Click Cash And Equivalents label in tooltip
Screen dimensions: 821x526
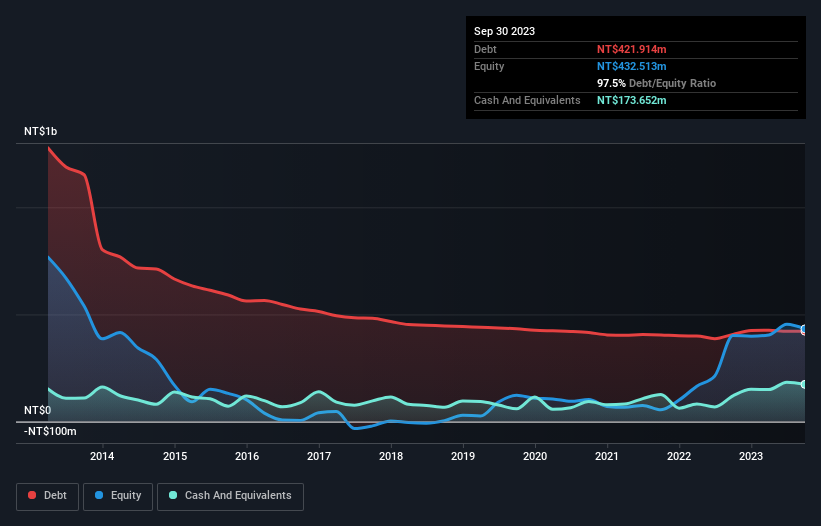(527, 100)
